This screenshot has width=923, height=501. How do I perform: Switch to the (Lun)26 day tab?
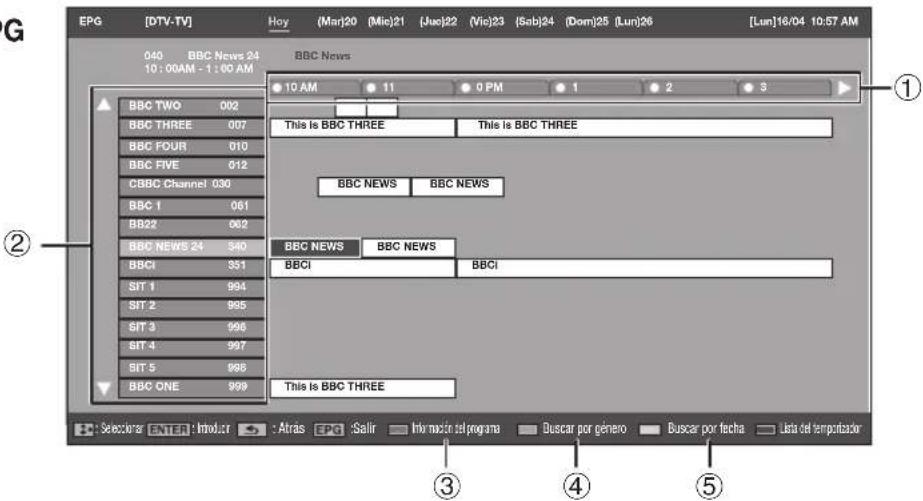point(634,22)
